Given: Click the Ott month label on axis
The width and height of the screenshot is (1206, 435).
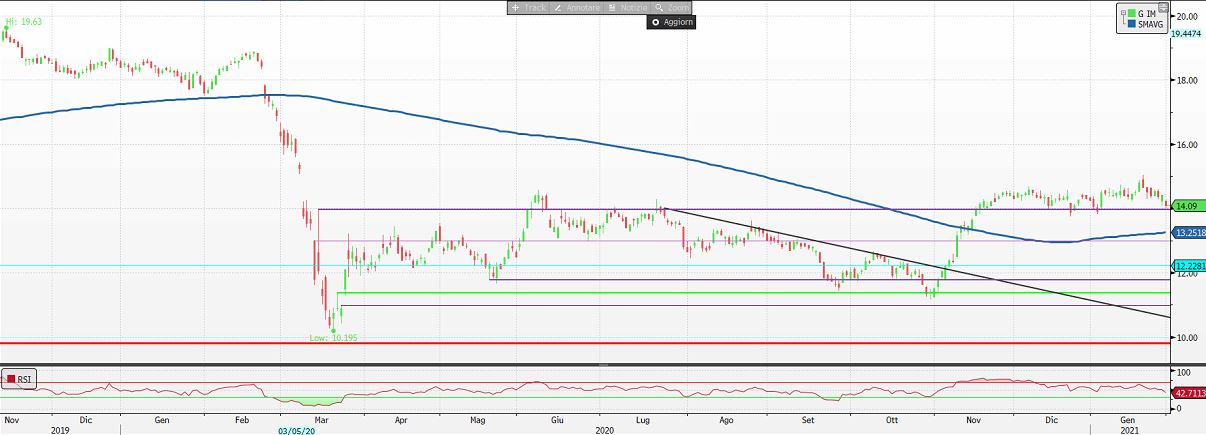Looking at the screenshot, I should pos(892,421).
